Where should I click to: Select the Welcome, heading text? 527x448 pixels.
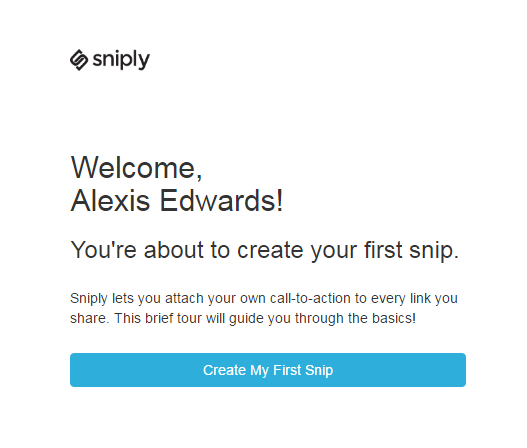(136, 167)
